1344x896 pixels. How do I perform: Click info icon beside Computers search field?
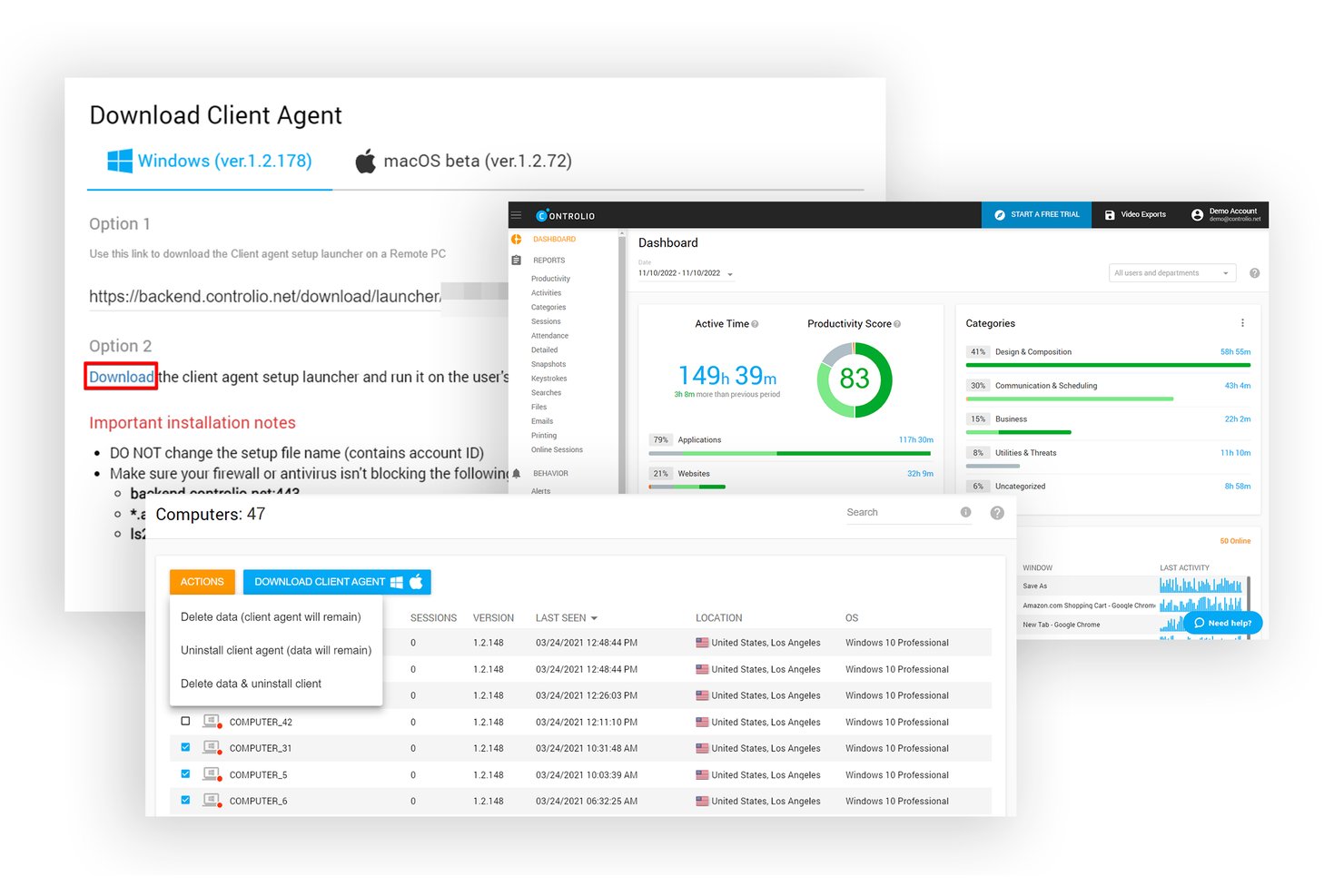pos(965,513)
